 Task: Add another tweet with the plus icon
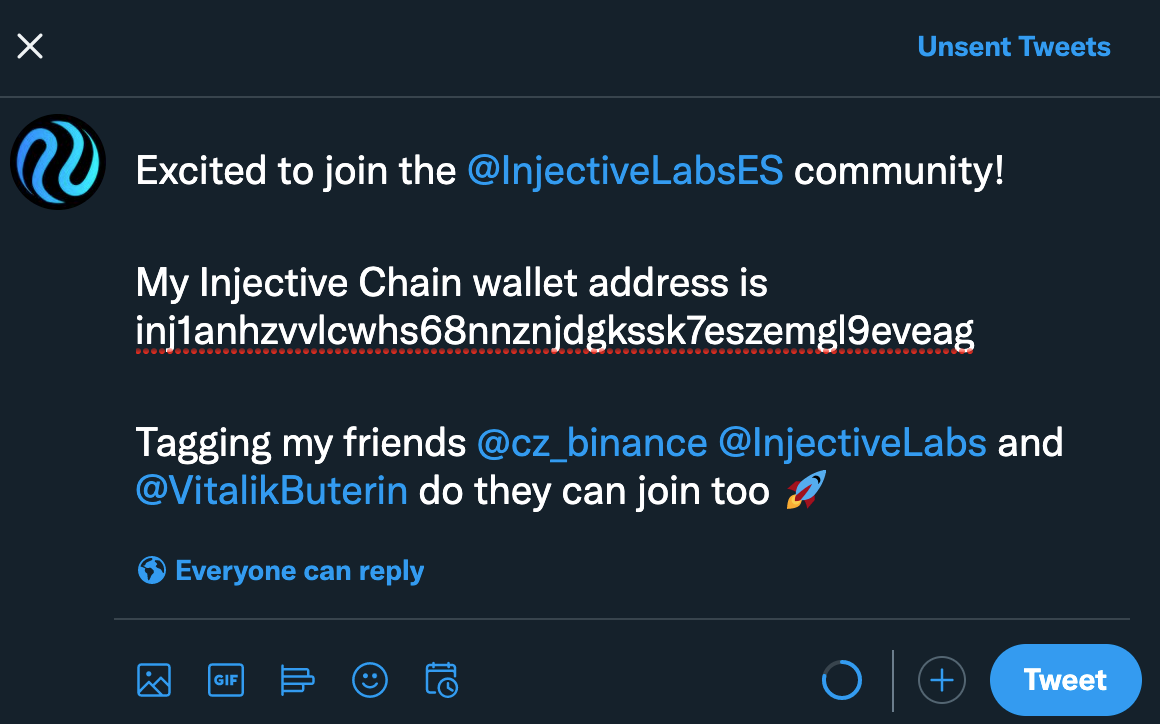click(941, 680)
